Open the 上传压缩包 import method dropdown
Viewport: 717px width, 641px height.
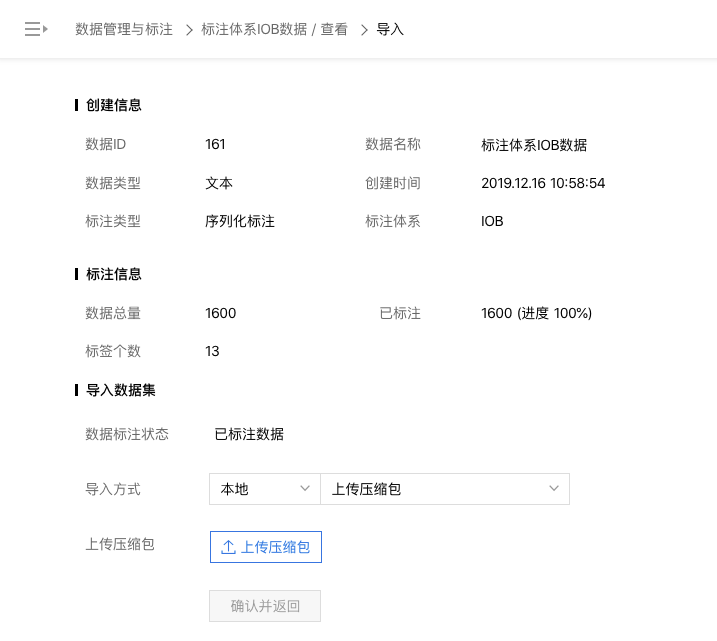445,489
